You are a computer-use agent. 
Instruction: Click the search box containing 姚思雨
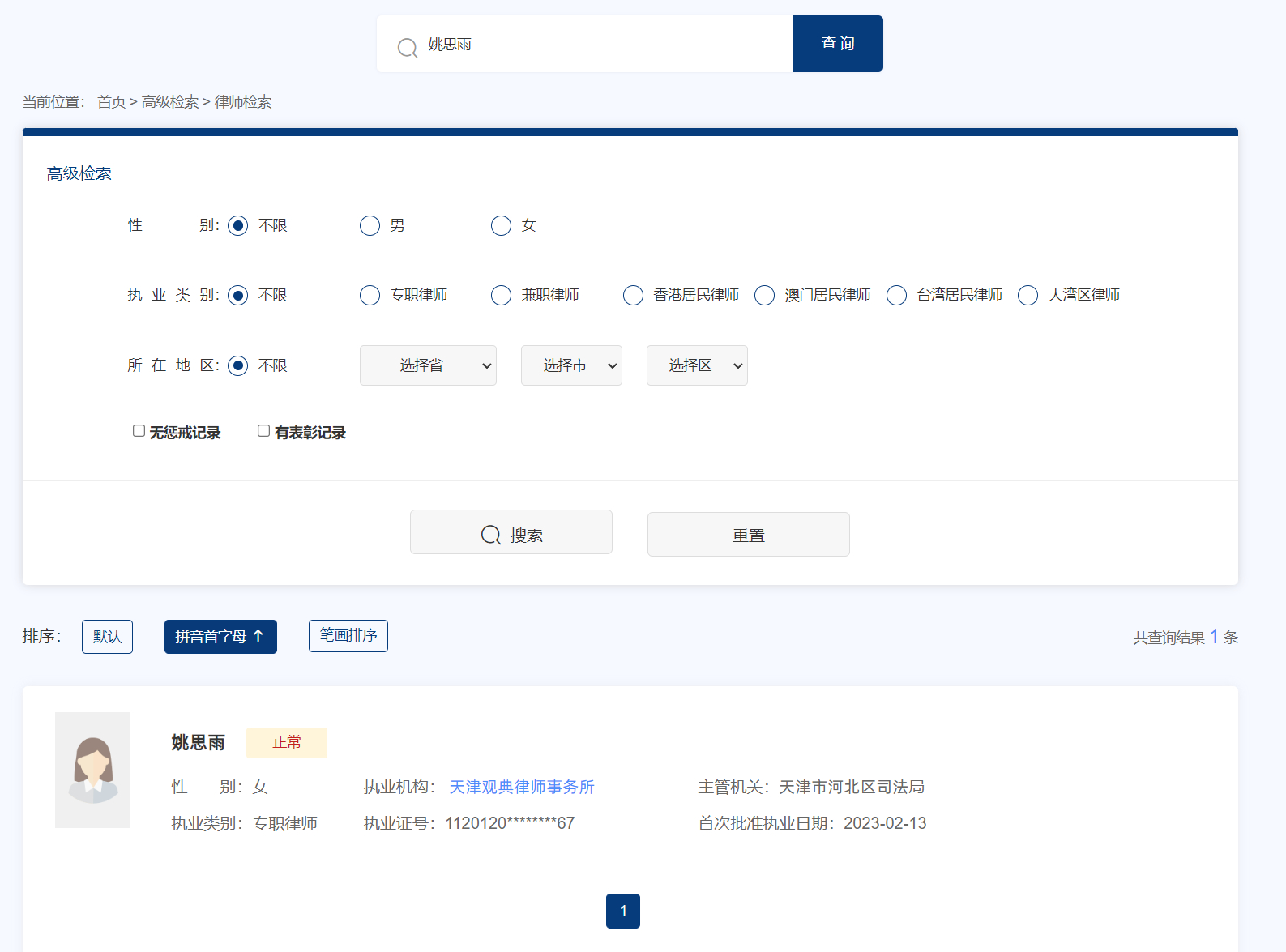coord(584,44)
